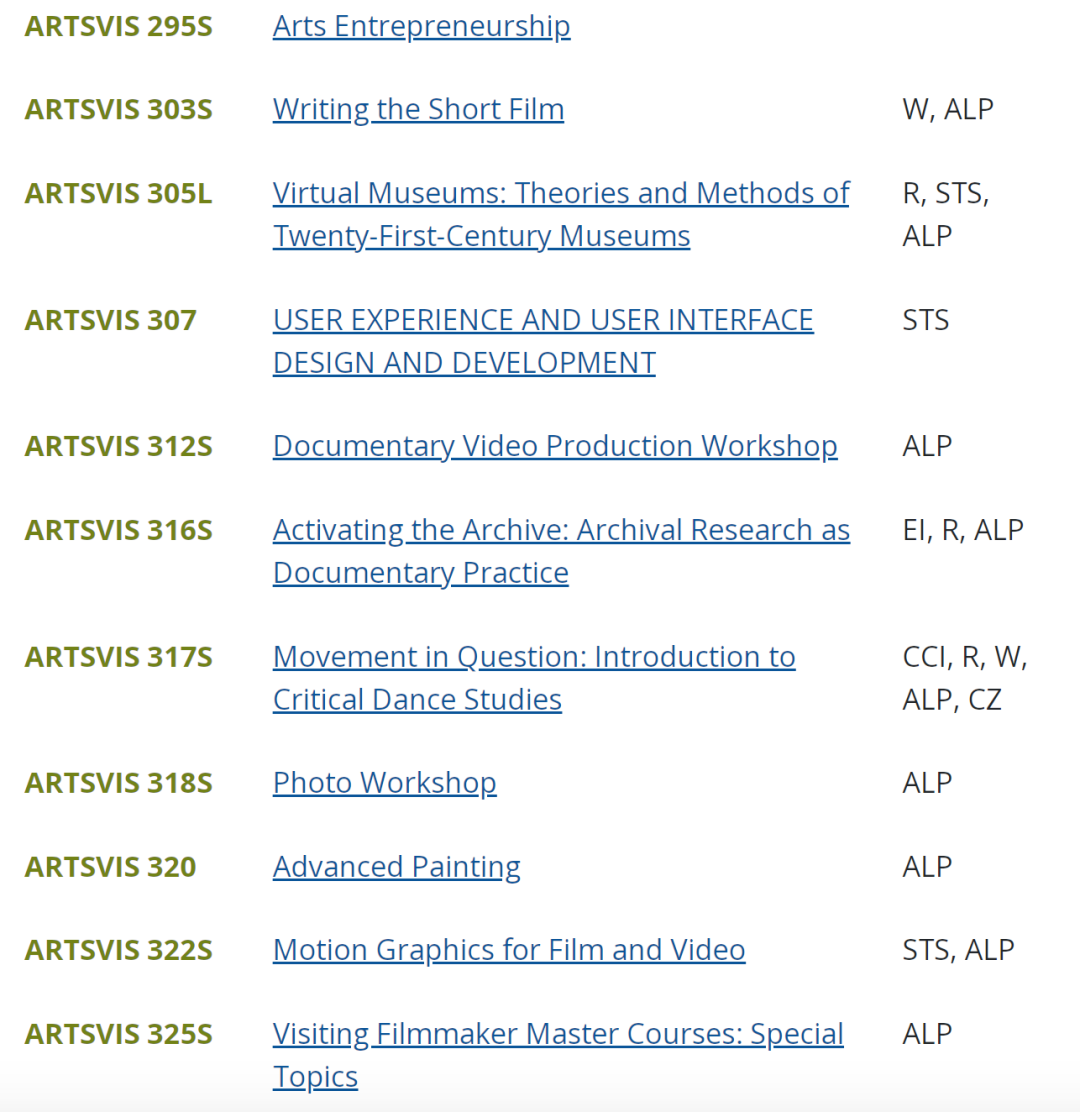
Task: Click the ARTSVIS 312S course code
Action: click(x=118, y=446)
